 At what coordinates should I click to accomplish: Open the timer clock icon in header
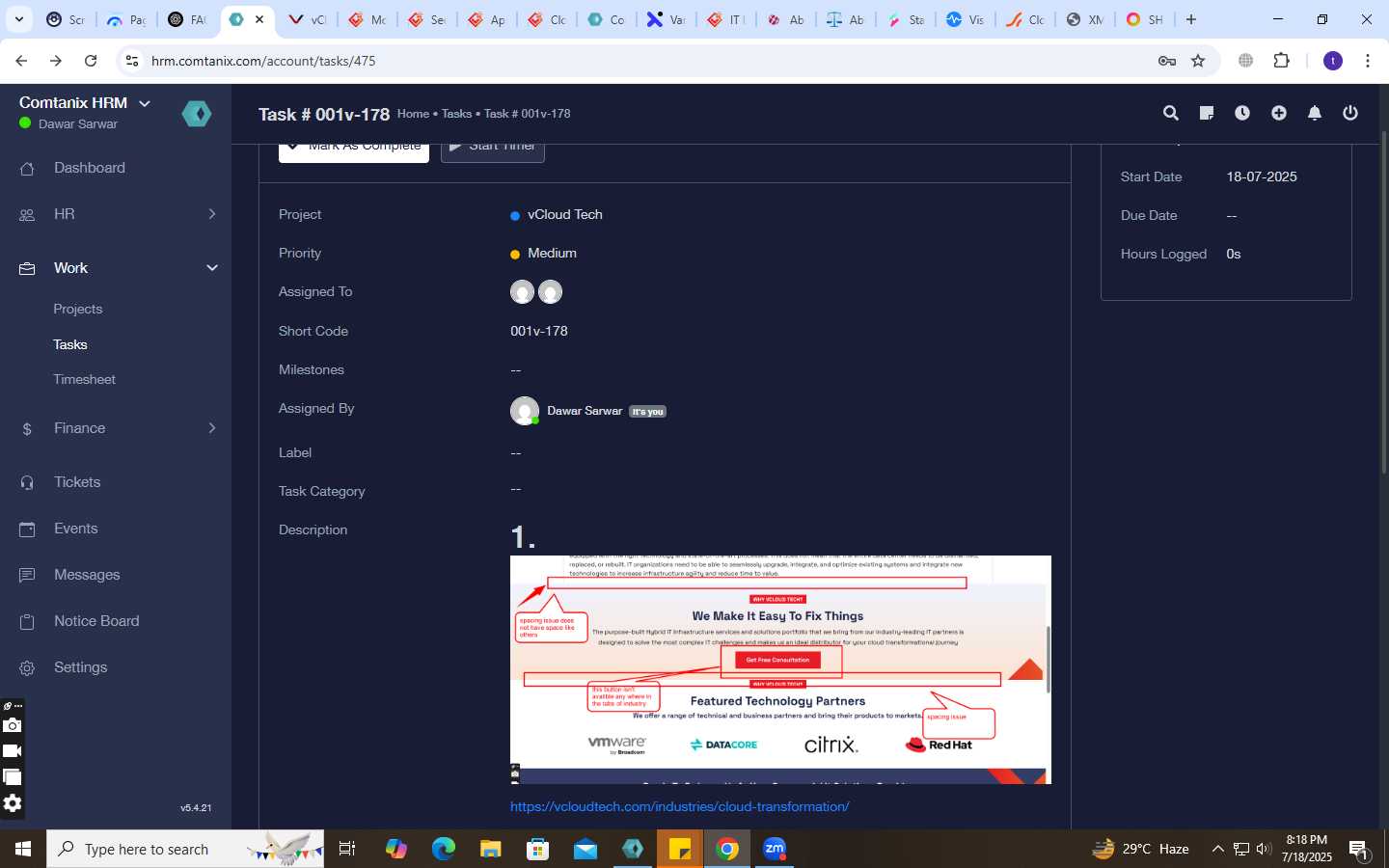pos(1242,113)
